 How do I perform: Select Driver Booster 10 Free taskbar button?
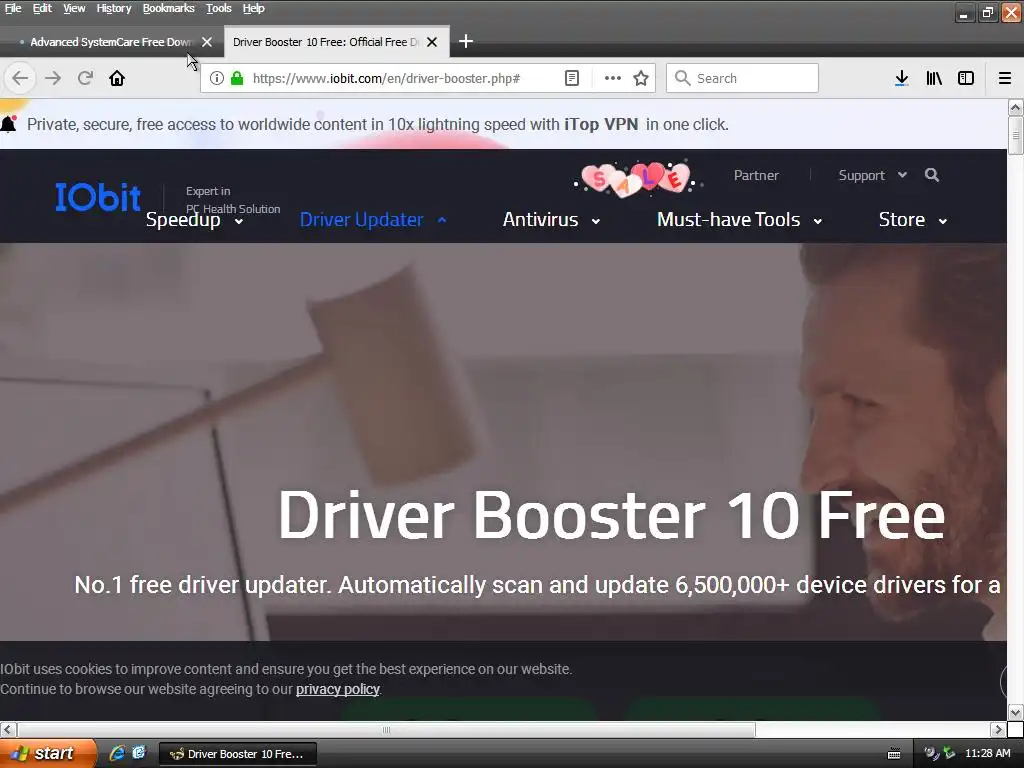tap(238, 754)
